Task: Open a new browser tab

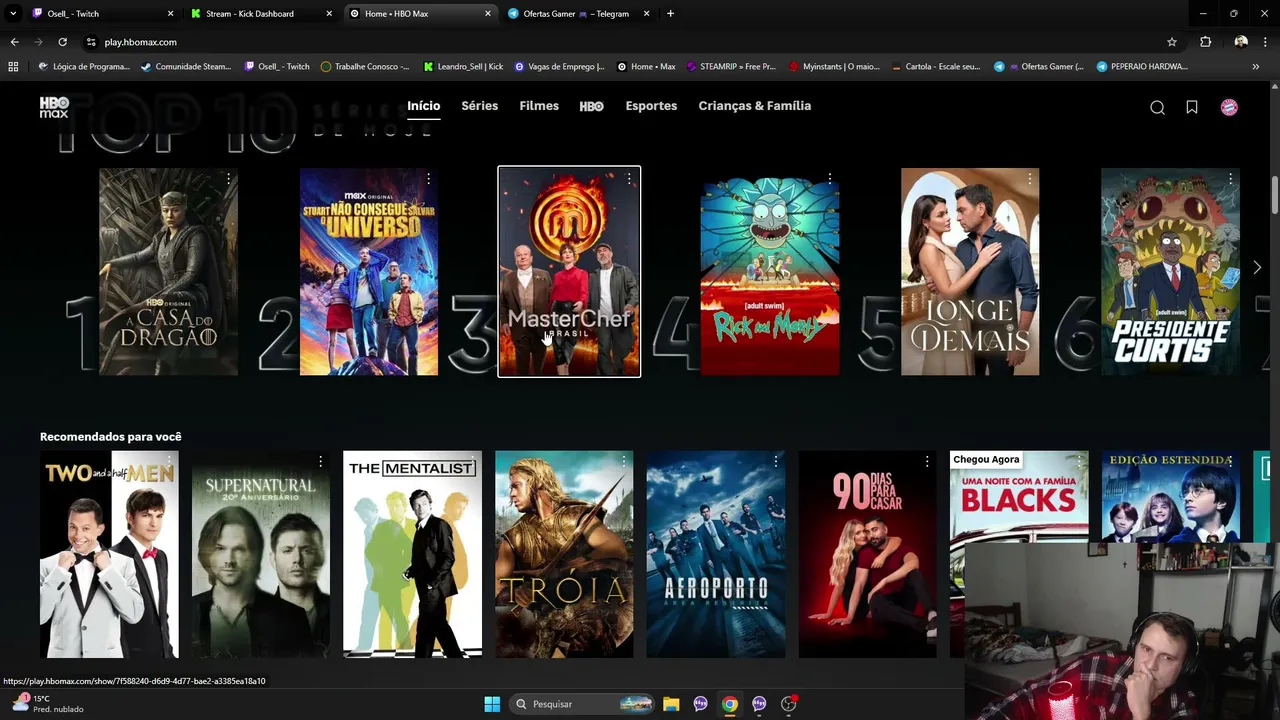Action: coord(670,14)
